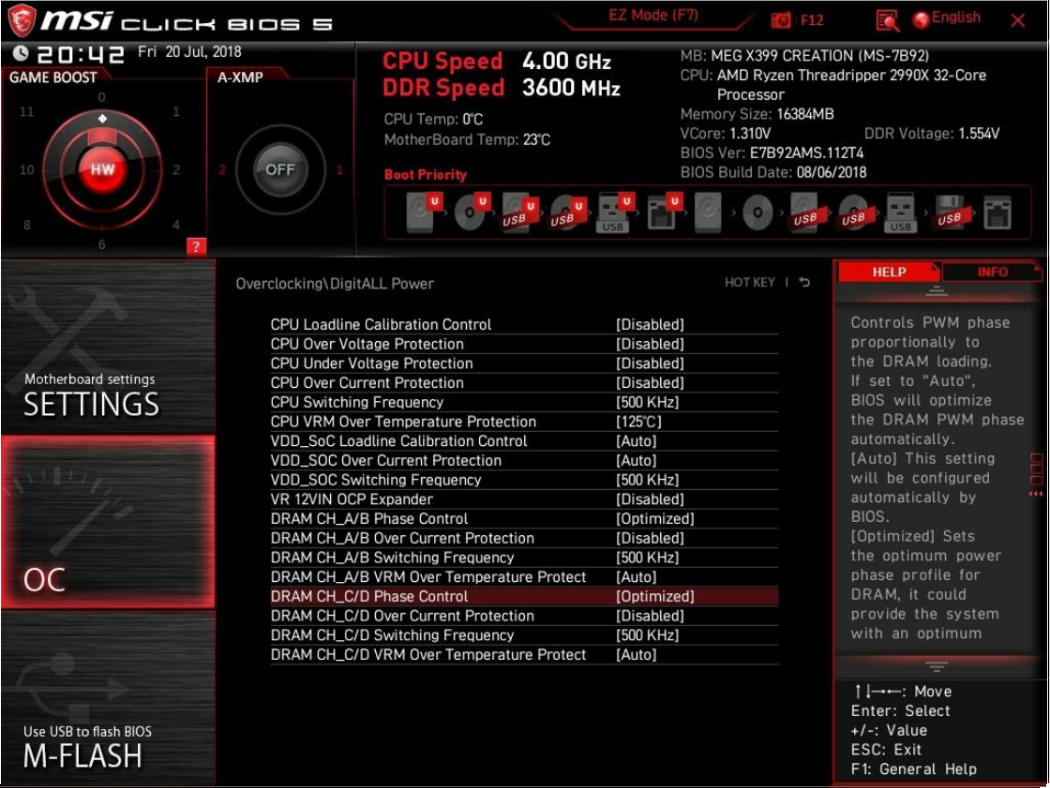The width and height of the screenshot is (1050, 788).
Task: Click the back arrow next to HOT KEY
Action: point(805,283)
